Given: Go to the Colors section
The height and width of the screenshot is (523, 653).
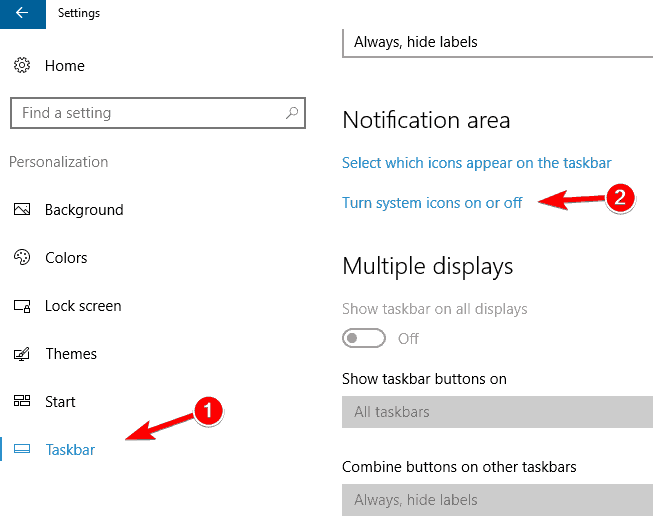Looking at the screenshot, I should [66, 258].
